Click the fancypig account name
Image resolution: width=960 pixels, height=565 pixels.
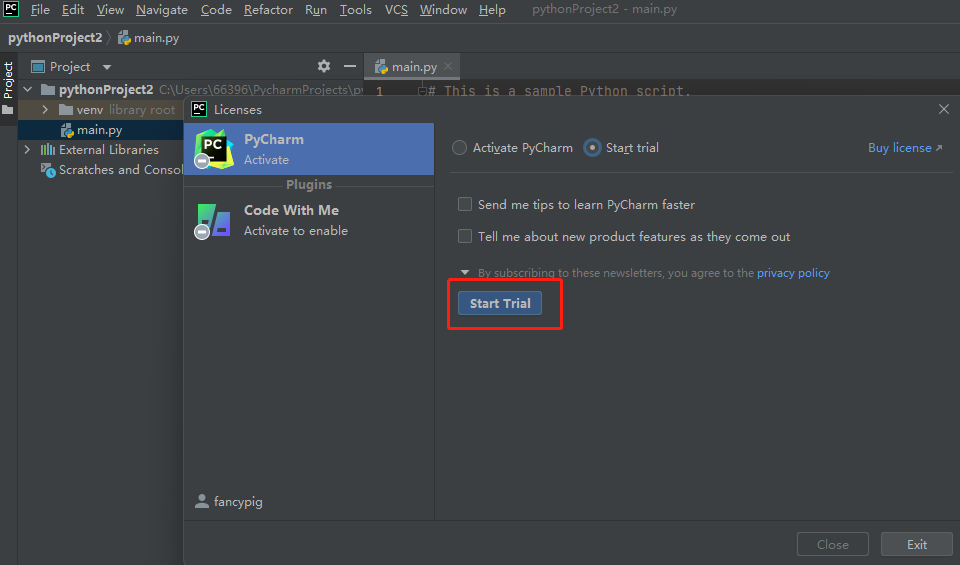pyautogui.click(x=238, y=502)
